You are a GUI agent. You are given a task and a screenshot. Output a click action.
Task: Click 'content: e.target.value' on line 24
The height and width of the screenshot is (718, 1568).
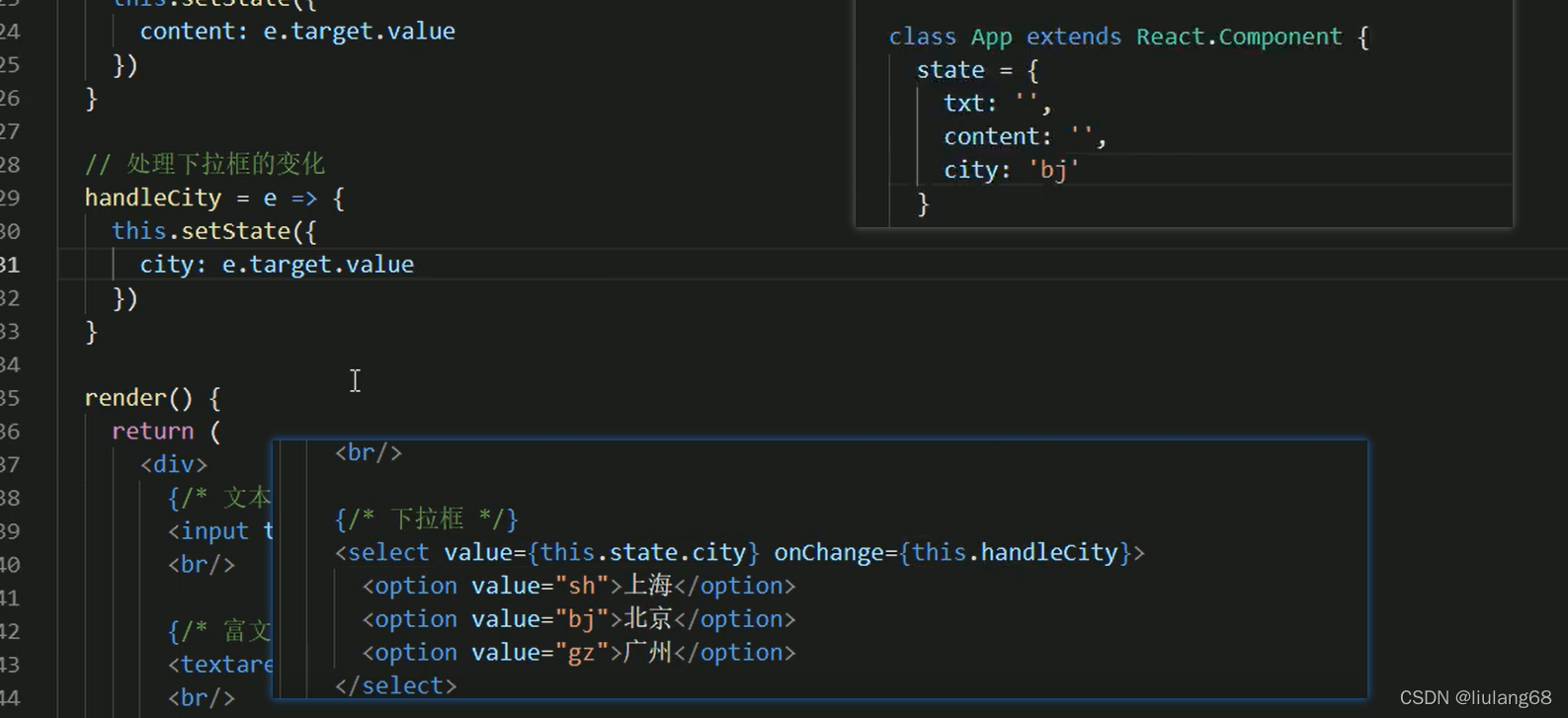[x=297, y=32]
